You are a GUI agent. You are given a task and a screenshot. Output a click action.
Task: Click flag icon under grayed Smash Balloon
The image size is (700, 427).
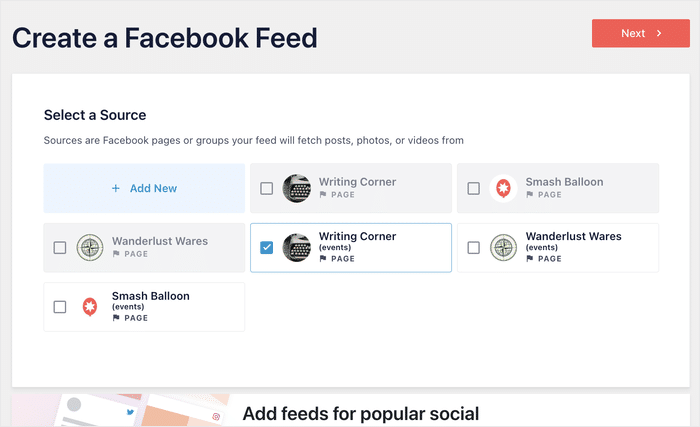[530, 194]
